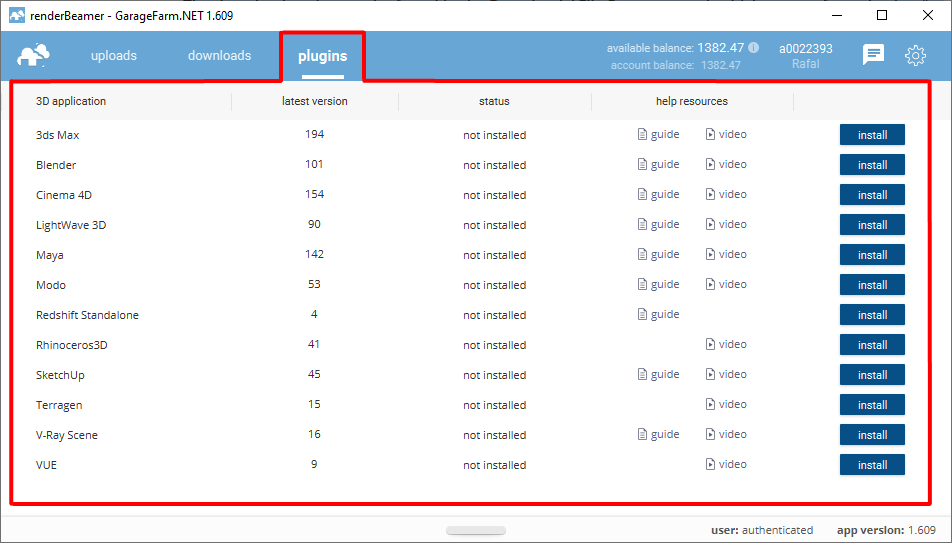Open the V-Ray Scene video

(x=726, y=434)
